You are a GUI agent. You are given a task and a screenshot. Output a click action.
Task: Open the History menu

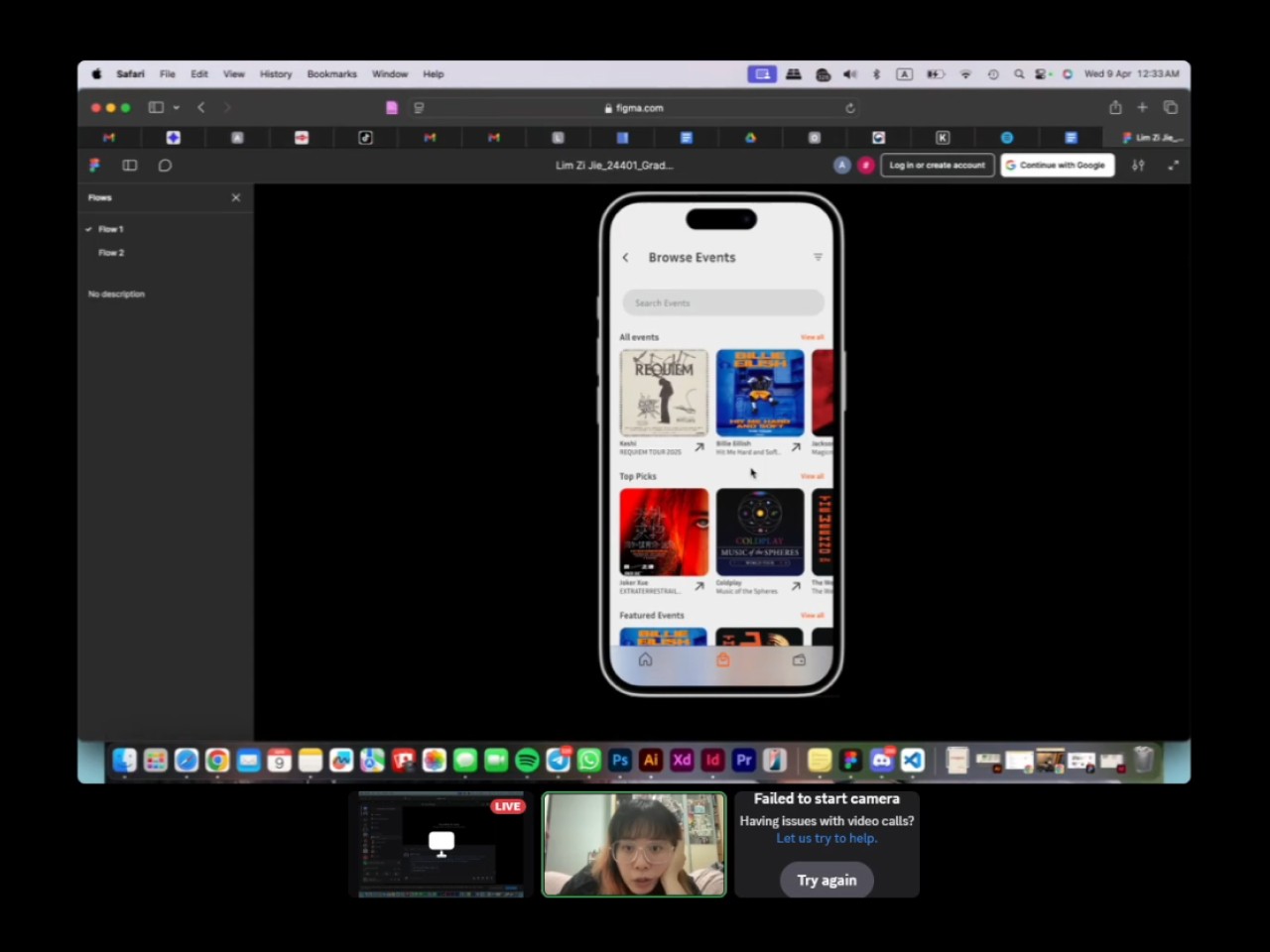coord(276,74)
